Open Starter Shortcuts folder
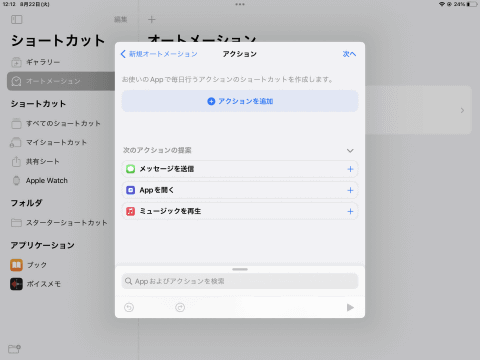This screenshot has width=480, height=360. pos(59,223)
